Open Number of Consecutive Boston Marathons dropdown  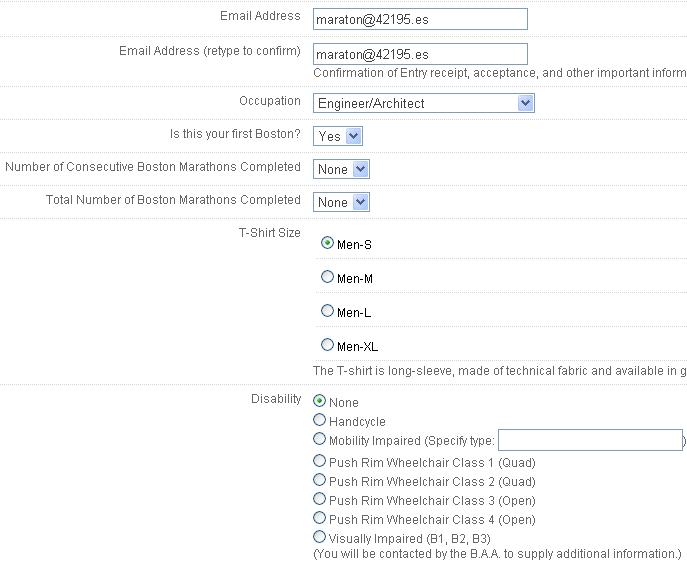pyautogui.click(x=342, y=169)
